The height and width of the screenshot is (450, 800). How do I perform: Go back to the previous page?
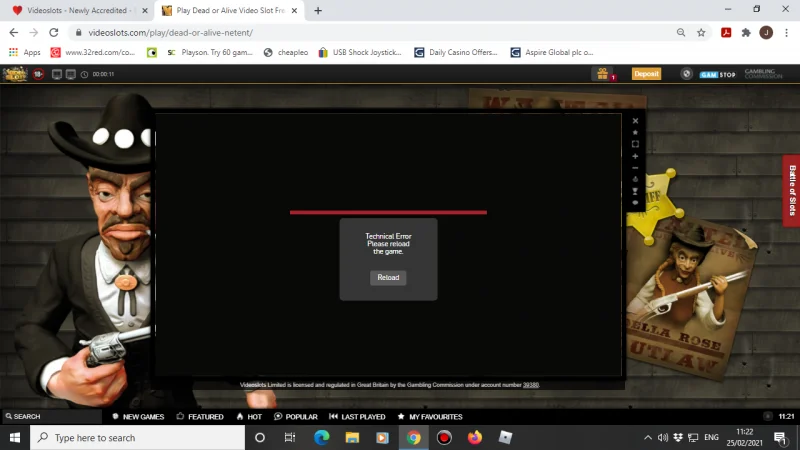tap(14, 33)
